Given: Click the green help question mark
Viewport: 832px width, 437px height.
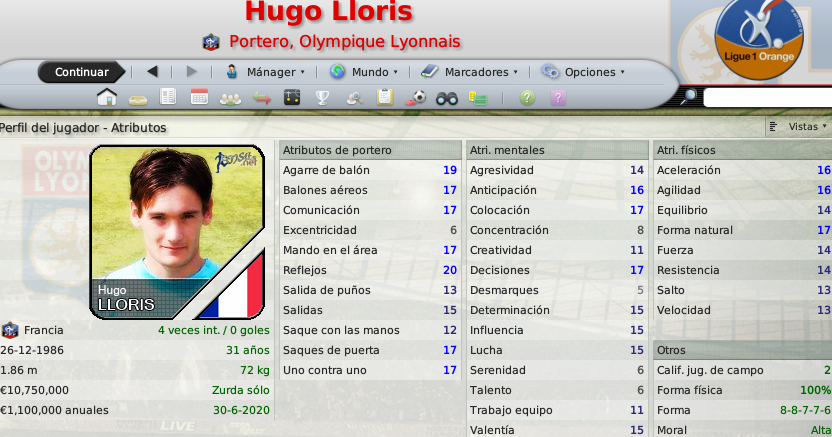Looking at the screenshot, I should click(x=527, y=98).
